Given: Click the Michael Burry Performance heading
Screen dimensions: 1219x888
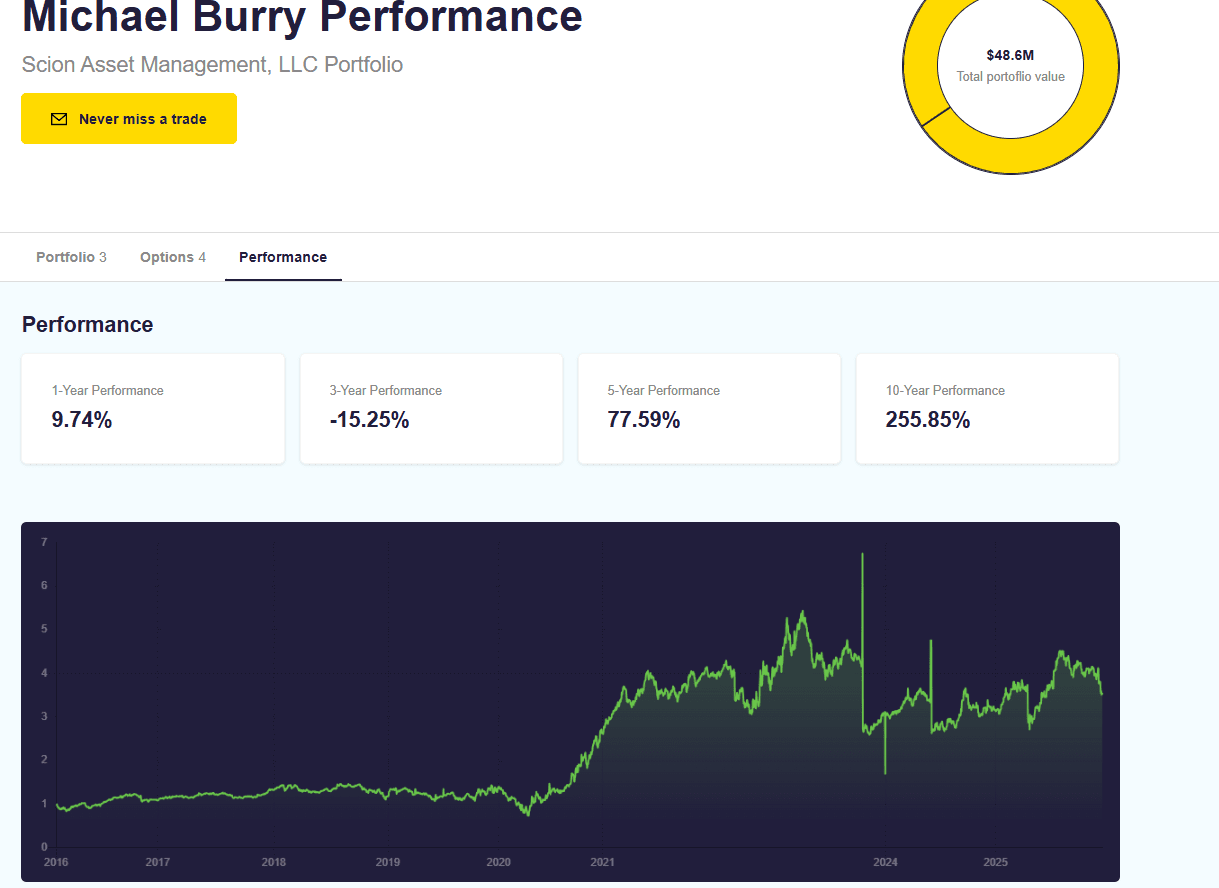Looking at the screenshot, I should point(302,18).
